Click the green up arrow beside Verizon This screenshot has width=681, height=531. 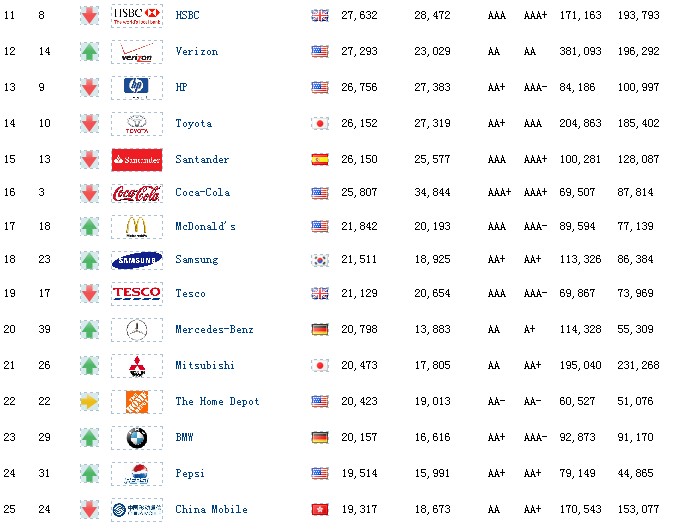click(x=89, y=52)
